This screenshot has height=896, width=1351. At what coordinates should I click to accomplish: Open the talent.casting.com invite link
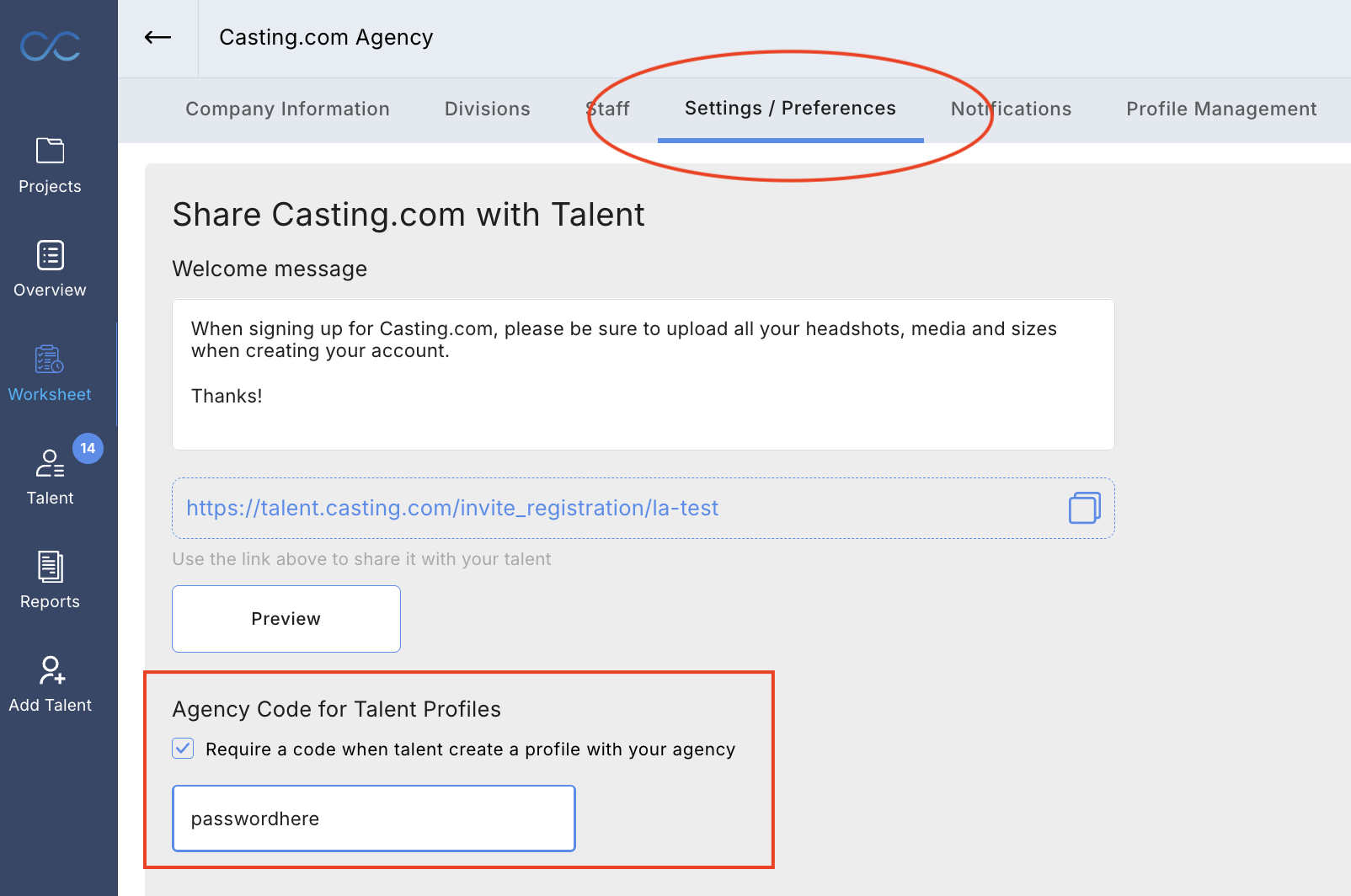click(452, 508)
